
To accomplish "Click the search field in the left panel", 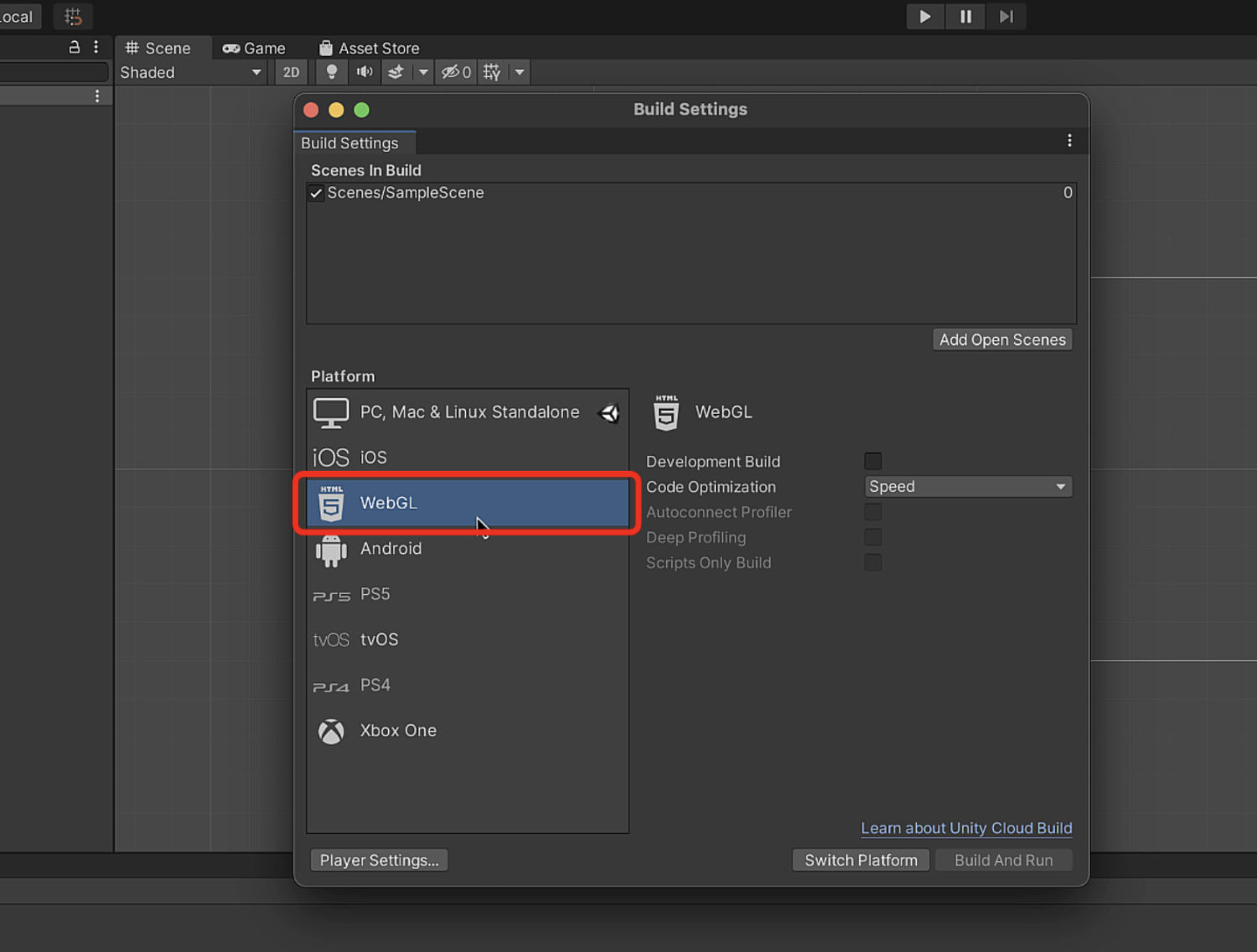I will (54, 72).
